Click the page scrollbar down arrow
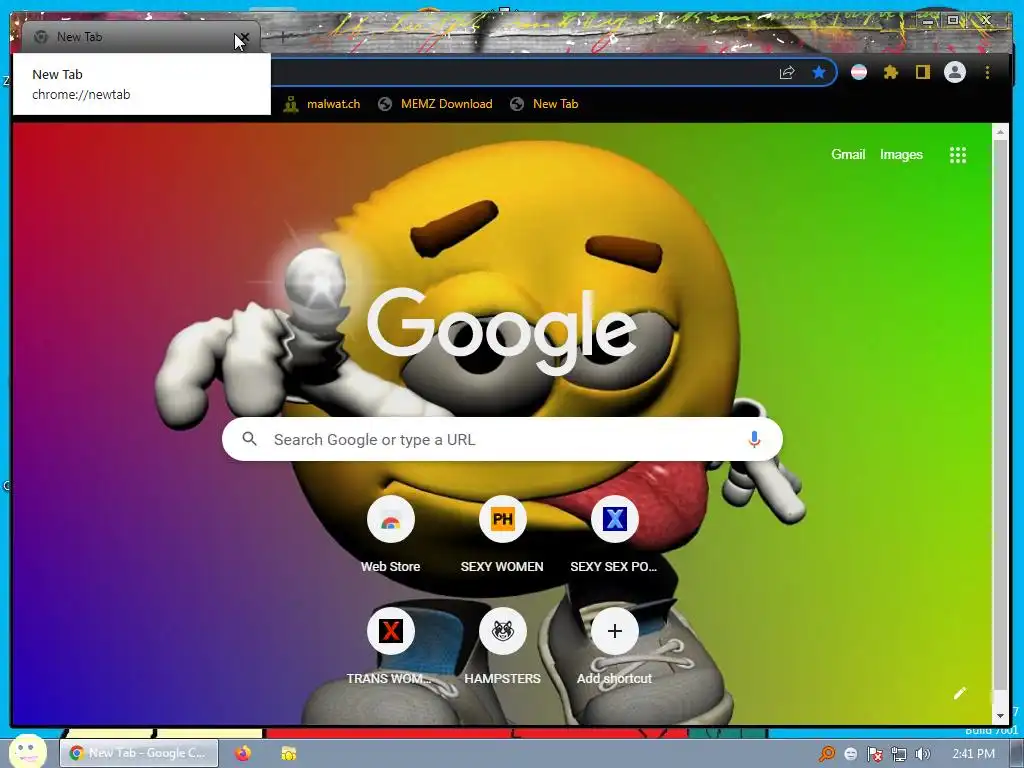1024x768 pixels. coord(1000,716)
